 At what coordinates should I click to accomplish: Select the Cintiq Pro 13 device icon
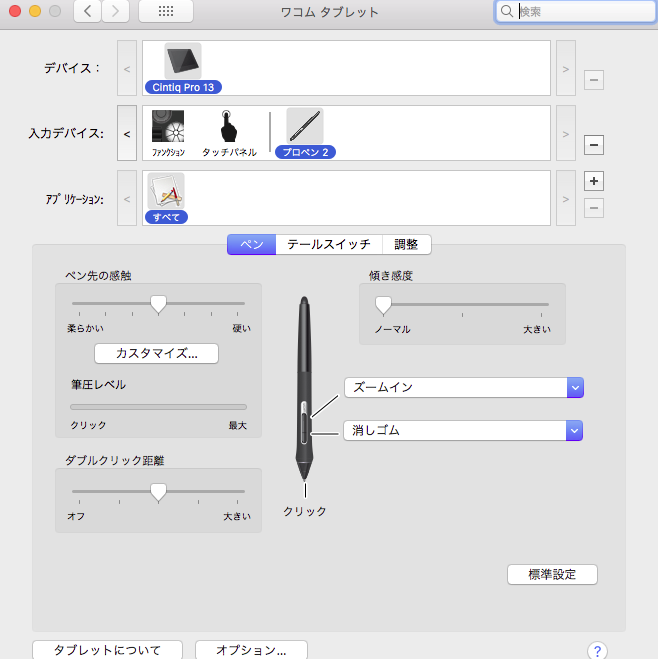tap(182, 62)
